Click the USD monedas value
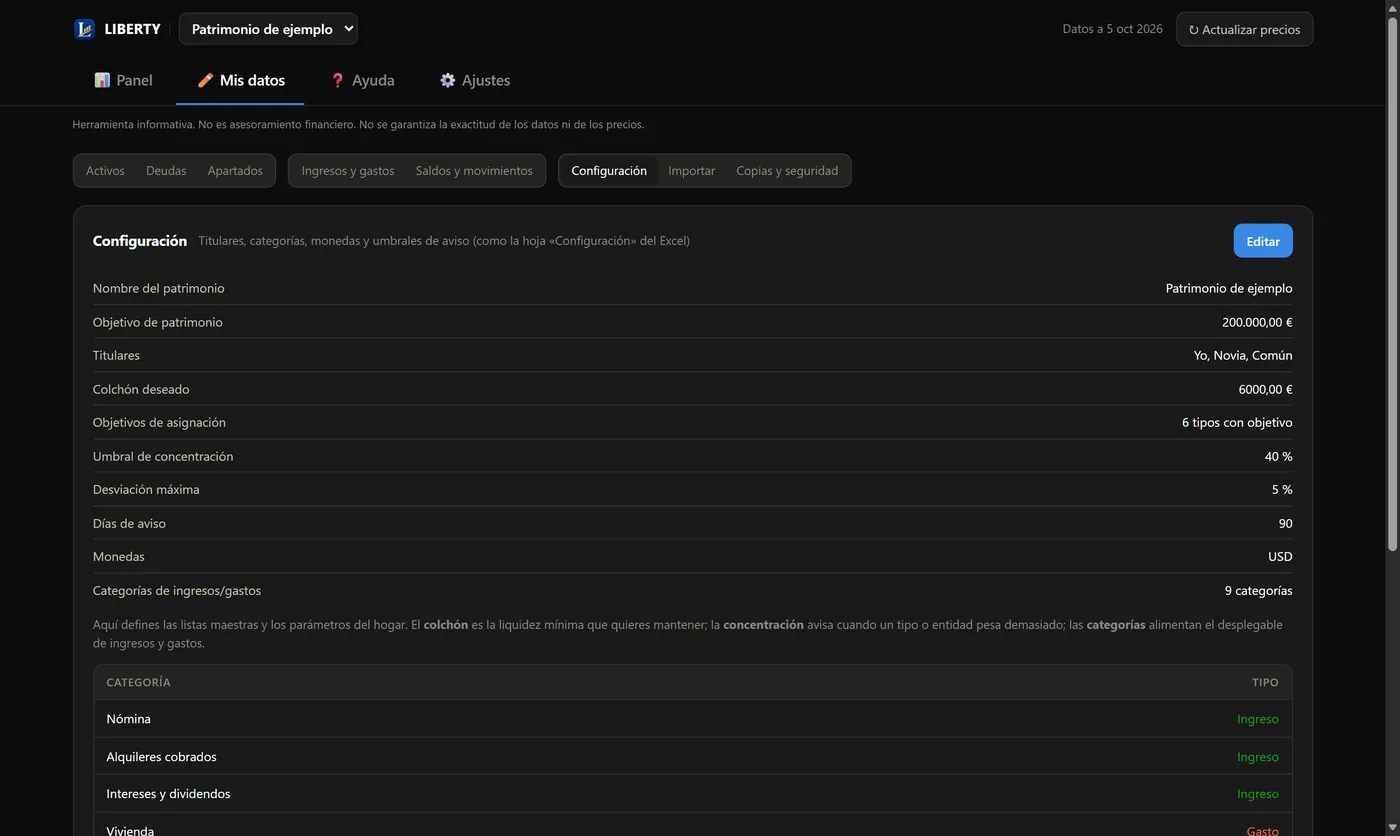The width and height of the screenshot is (1400, 836). [x=1280, y=556]
